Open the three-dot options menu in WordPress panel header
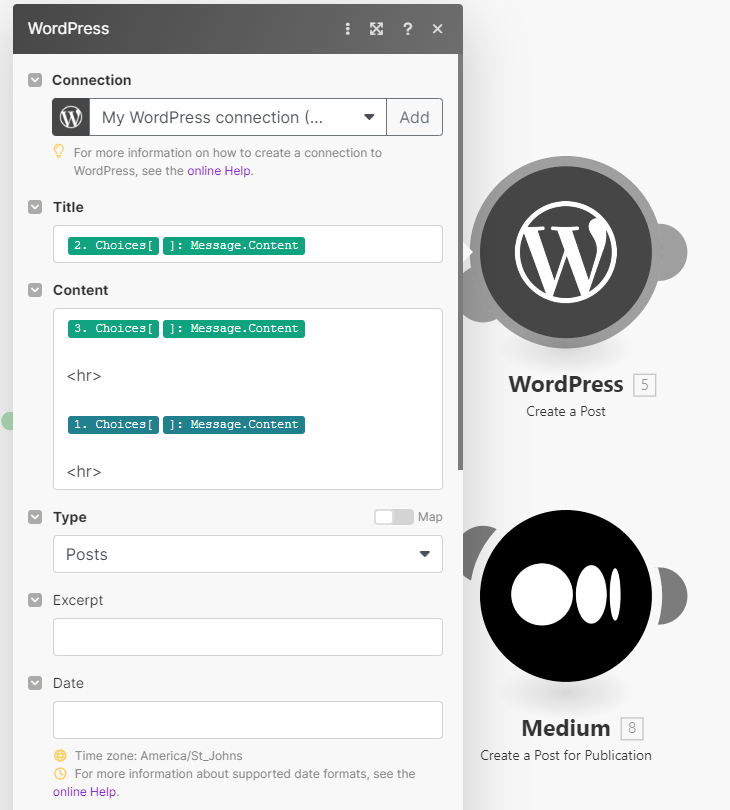 coord(348,29)
